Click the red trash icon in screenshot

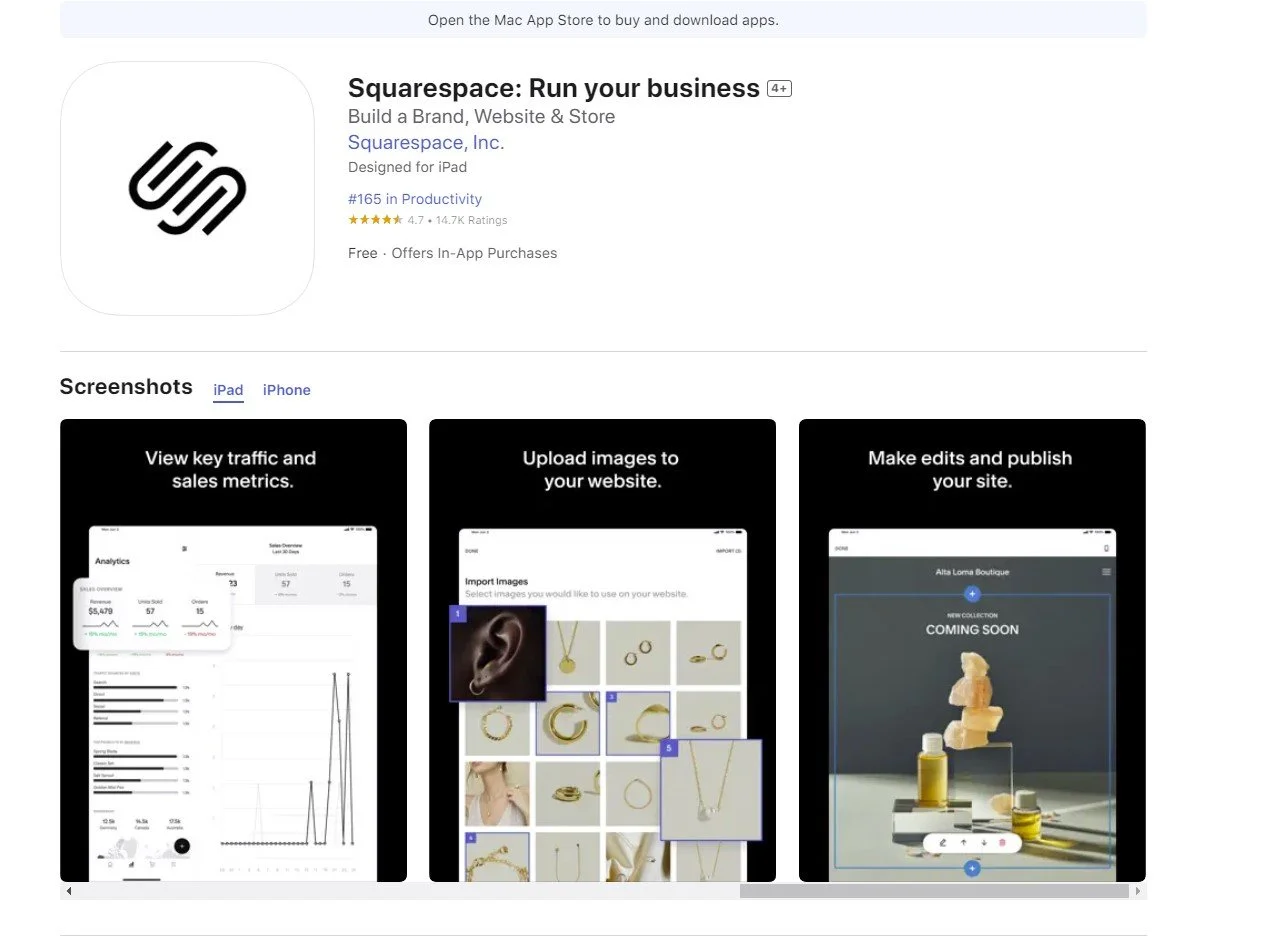pos(1003,843)
